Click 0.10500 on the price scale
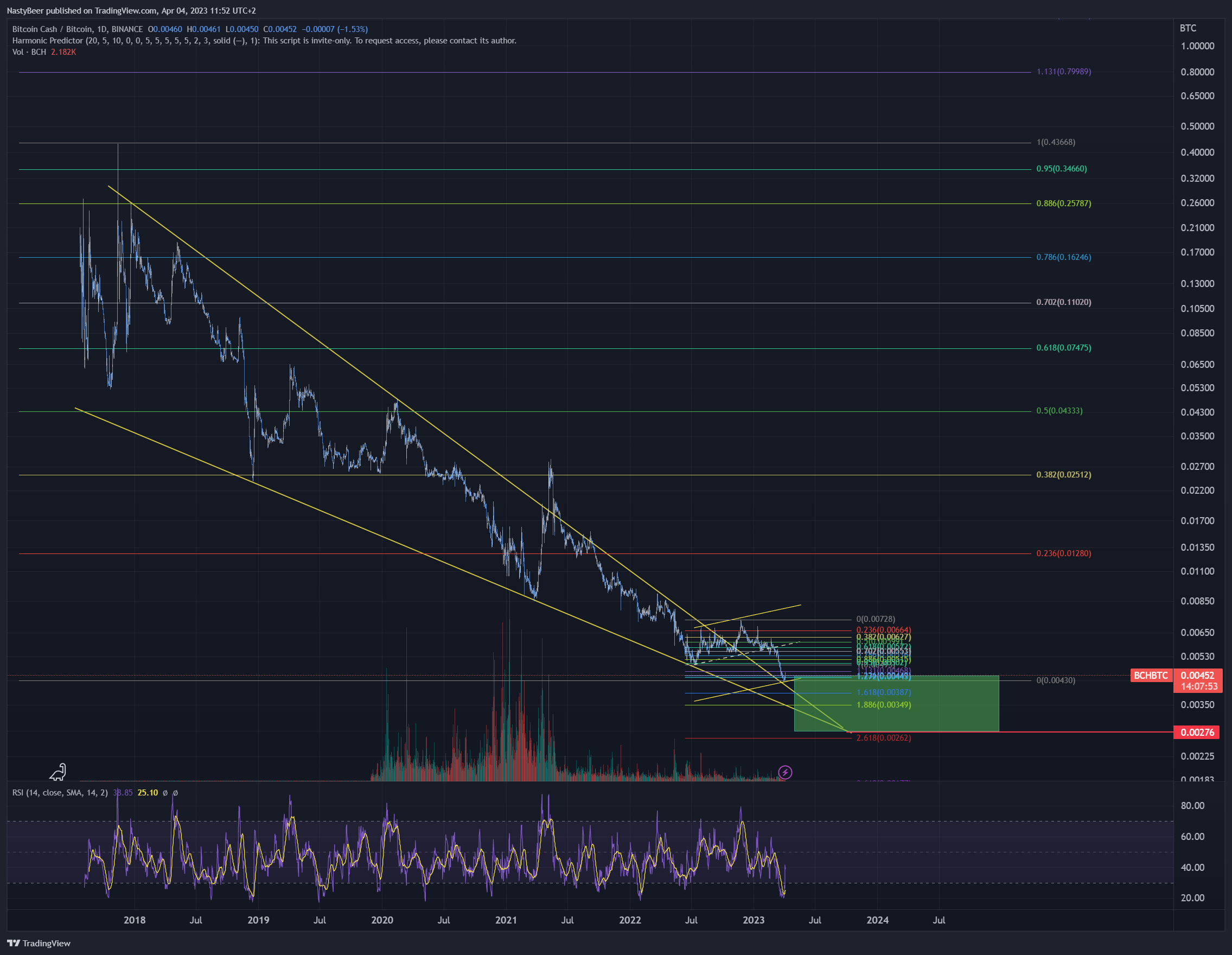The image size is (1232, 955). click(x=1198, y=309)
